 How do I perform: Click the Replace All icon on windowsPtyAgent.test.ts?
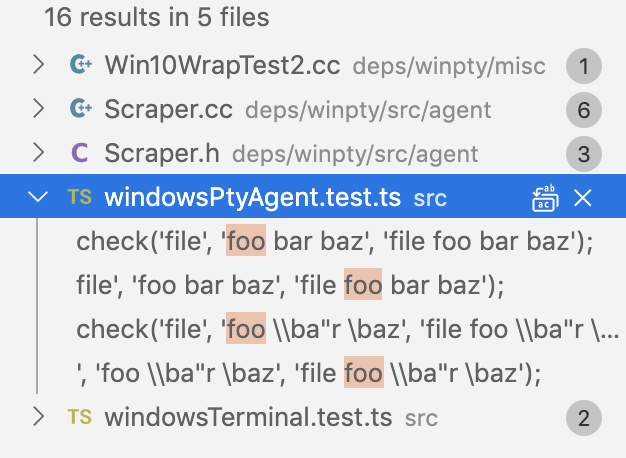(x=545, y=198)
